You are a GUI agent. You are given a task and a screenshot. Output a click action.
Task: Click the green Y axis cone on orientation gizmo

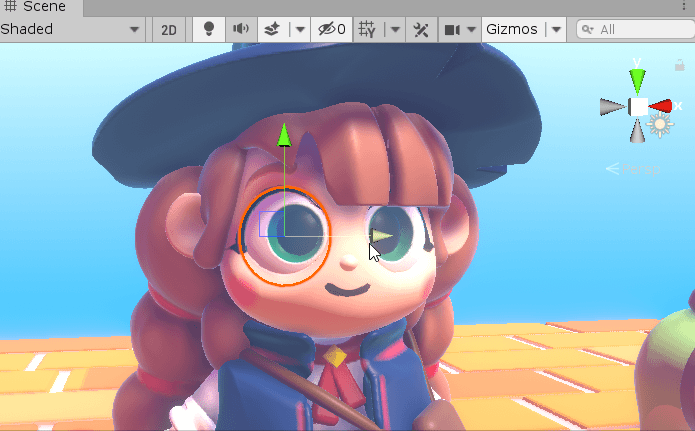(x=637, y=81)
